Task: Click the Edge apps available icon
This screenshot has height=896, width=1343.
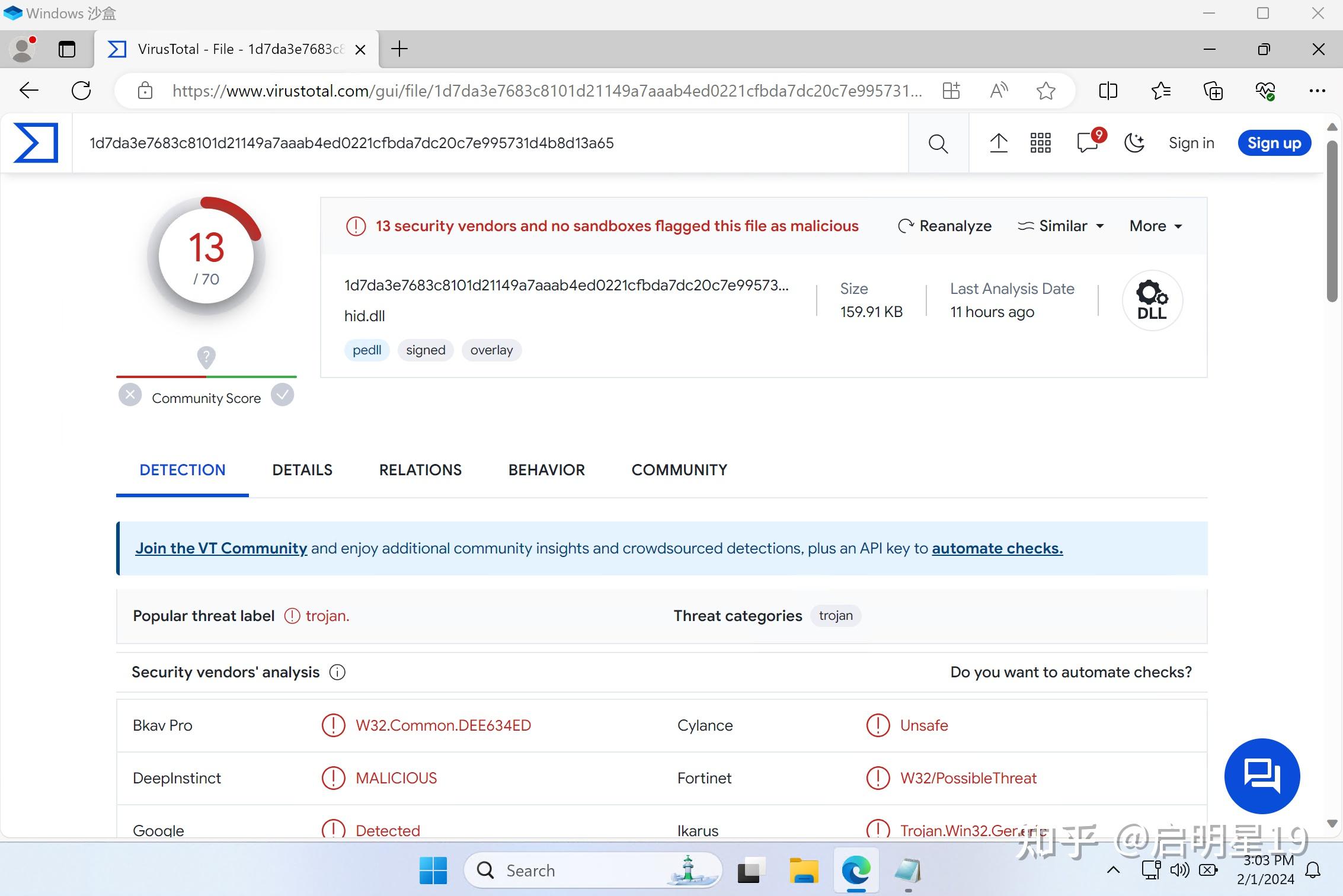Action: click(951, 91)
